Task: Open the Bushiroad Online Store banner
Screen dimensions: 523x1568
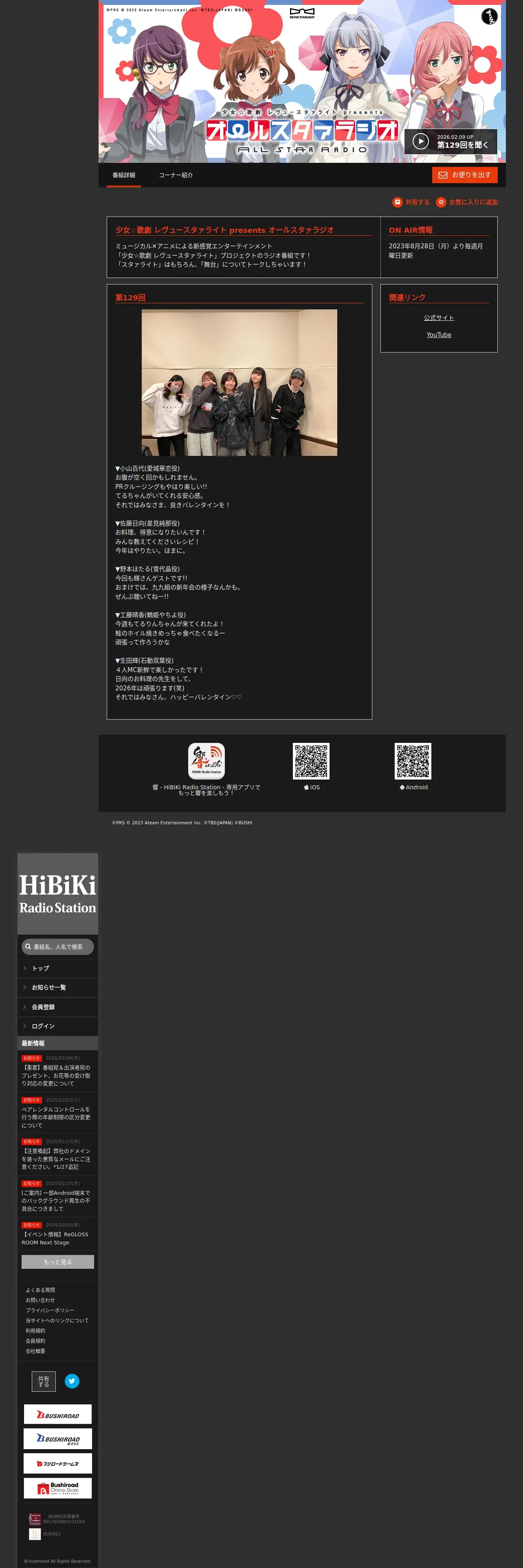Action: point(58,1488)
